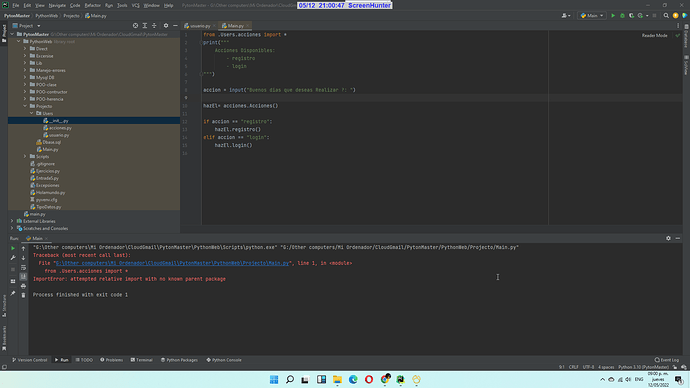Screen dimensions: 690x388
Task: Click the down arrow in Run console
Action: click(x=23, y=258)
